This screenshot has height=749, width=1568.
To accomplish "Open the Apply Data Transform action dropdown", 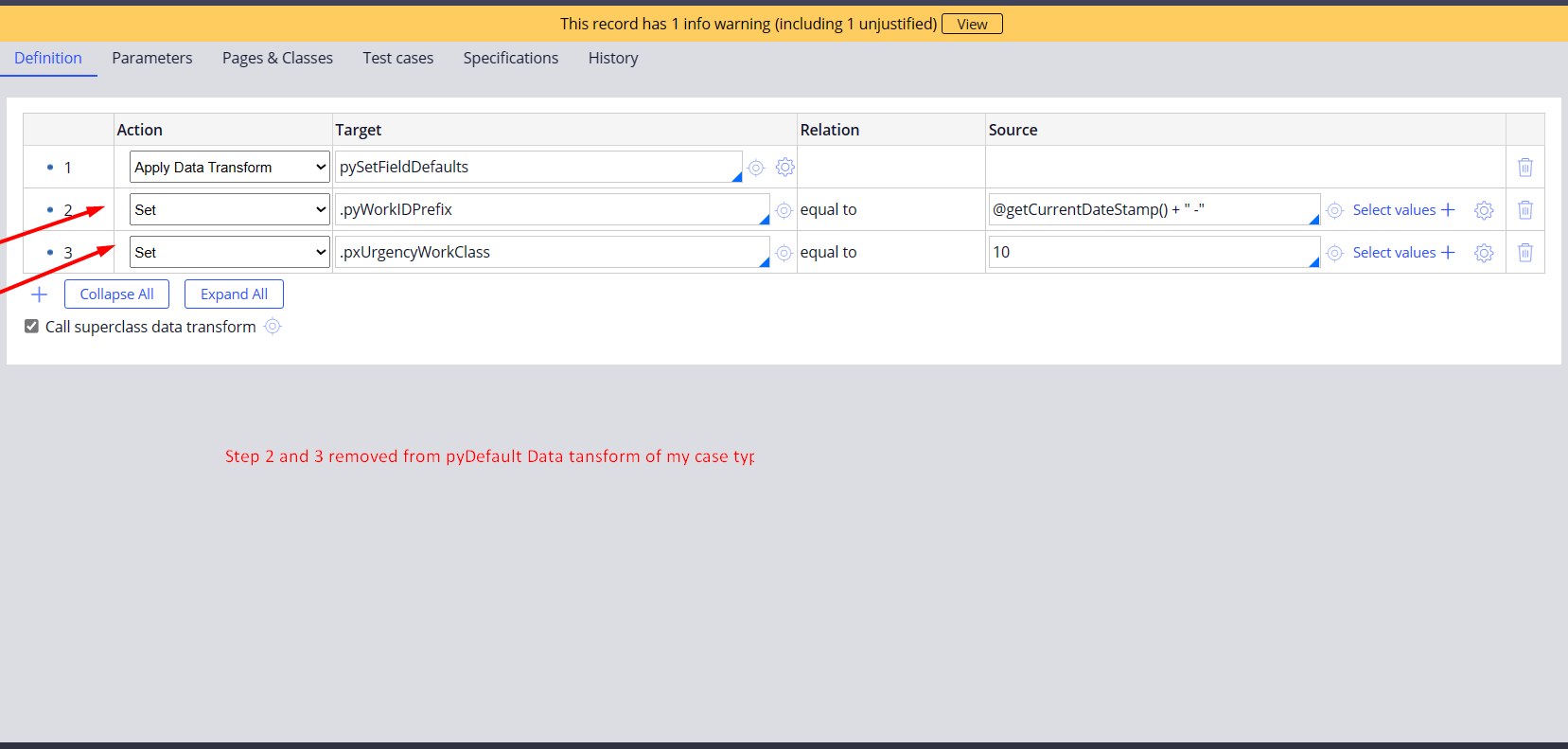I will (229, 168).
